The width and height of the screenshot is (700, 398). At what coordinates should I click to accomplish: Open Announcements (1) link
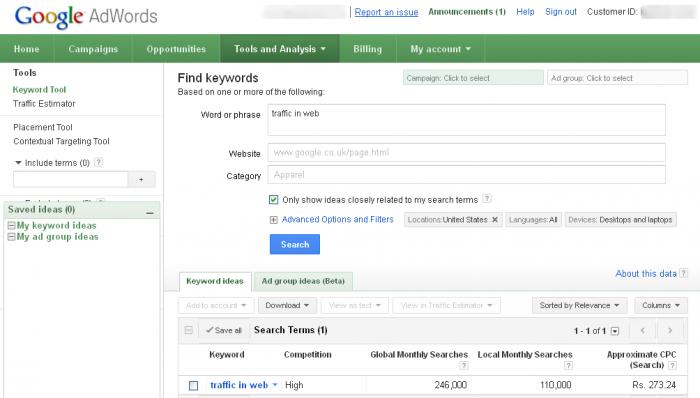click(467, 12)
